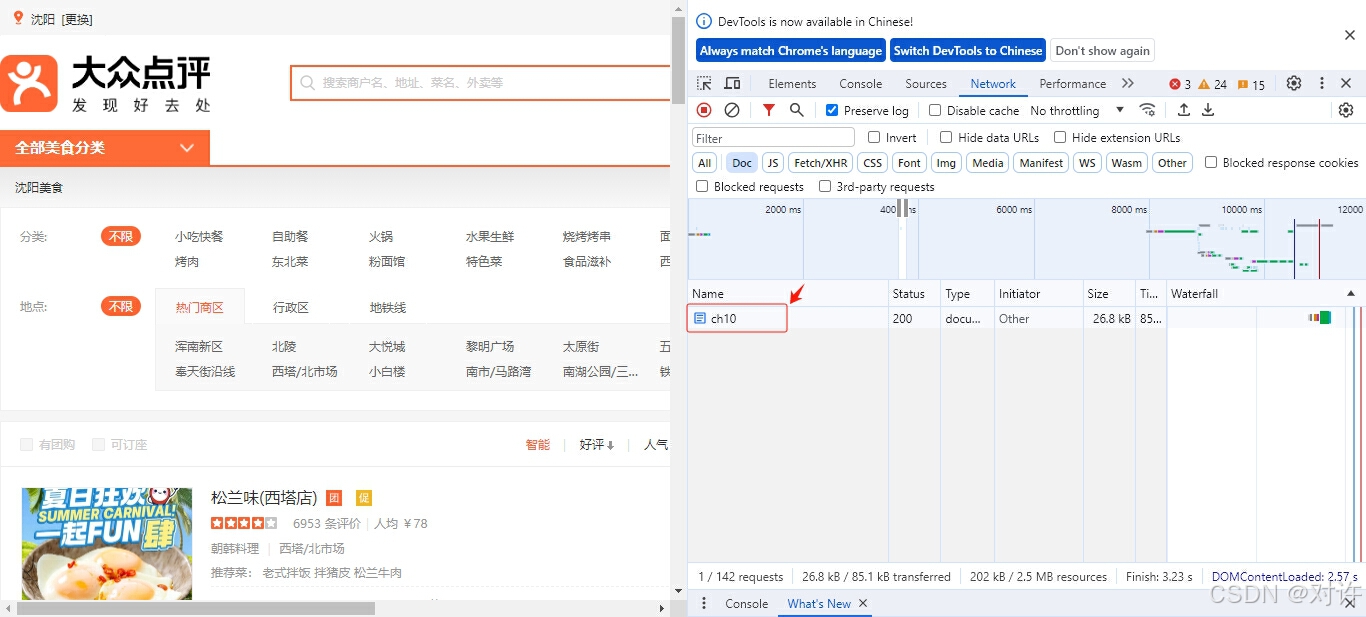Screen dimensions: 1366x617
Task: Open network conditions wifi icon
Action: pos(1147,110)
